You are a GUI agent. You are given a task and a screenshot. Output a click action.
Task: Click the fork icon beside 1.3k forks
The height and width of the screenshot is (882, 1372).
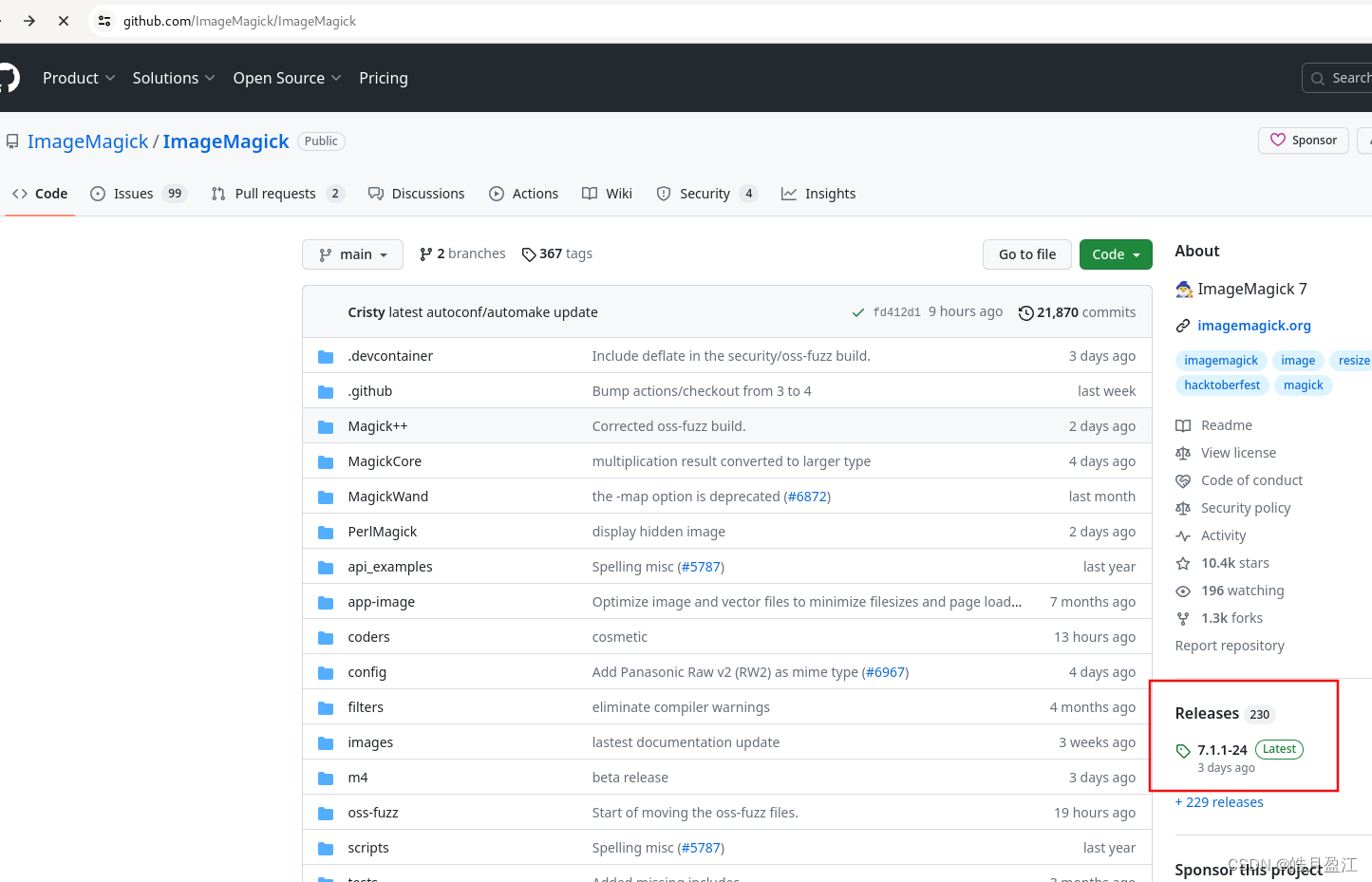tap(1183, 618)
